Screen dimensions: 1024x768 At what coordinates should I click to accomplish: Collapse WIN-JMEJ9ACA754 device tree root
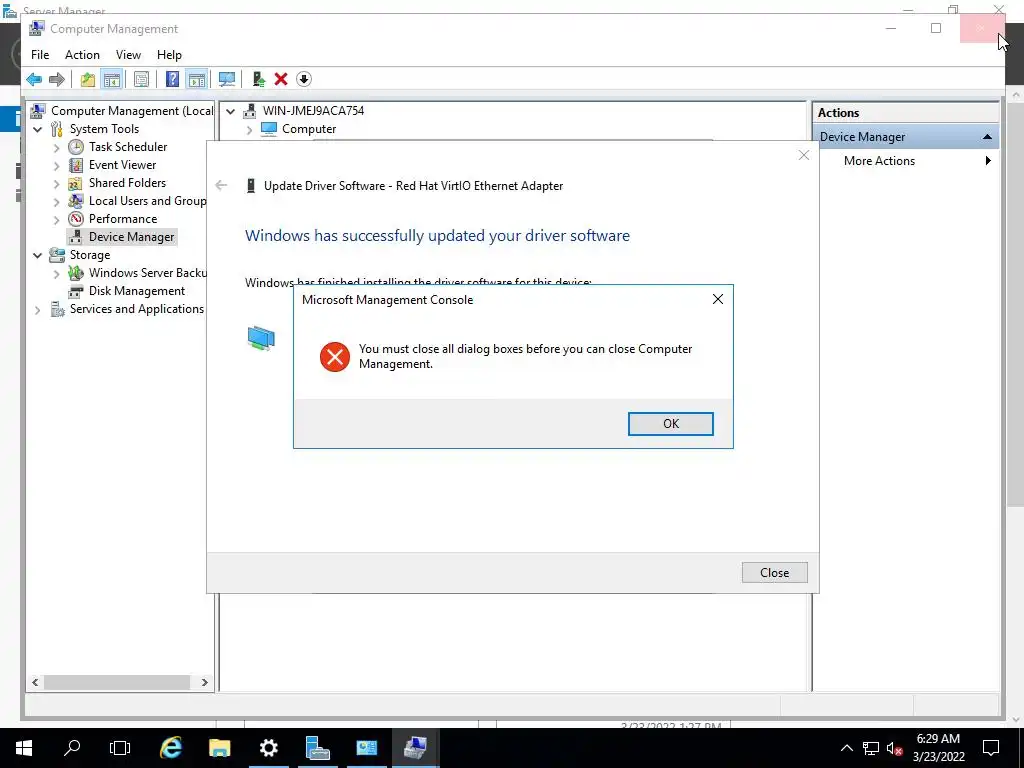click(x=231, y=111)
